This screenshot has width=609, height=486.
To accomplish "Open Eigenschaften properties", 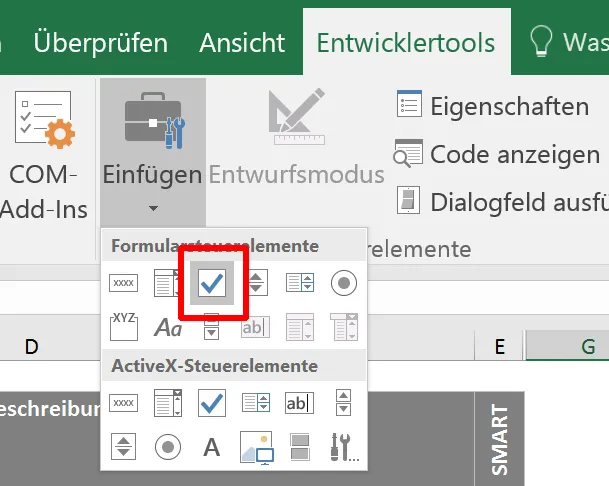I will (x=492, y=106).
